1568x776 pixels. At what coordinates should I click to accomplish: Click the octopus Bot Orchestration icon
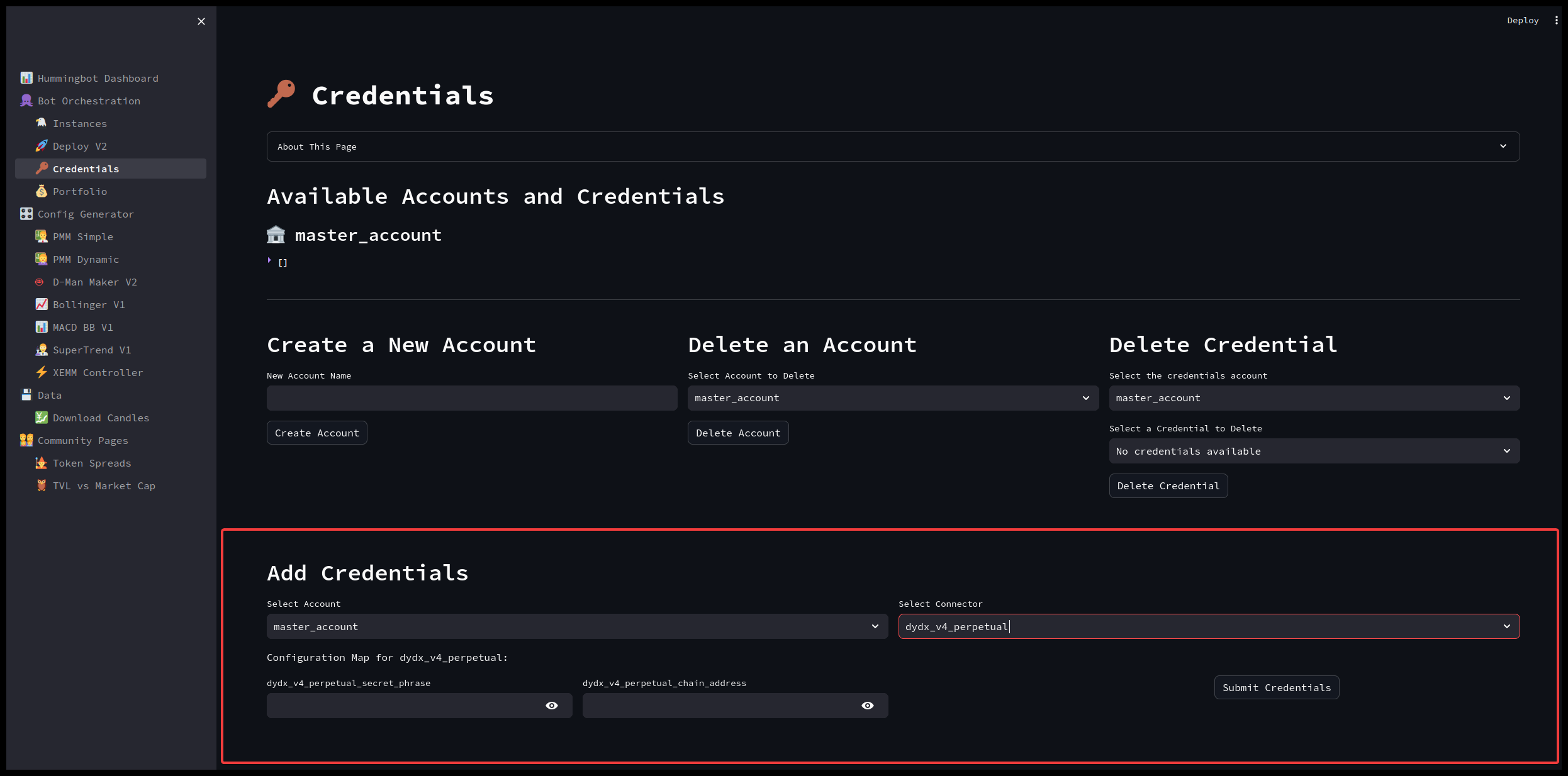point(26,101)
